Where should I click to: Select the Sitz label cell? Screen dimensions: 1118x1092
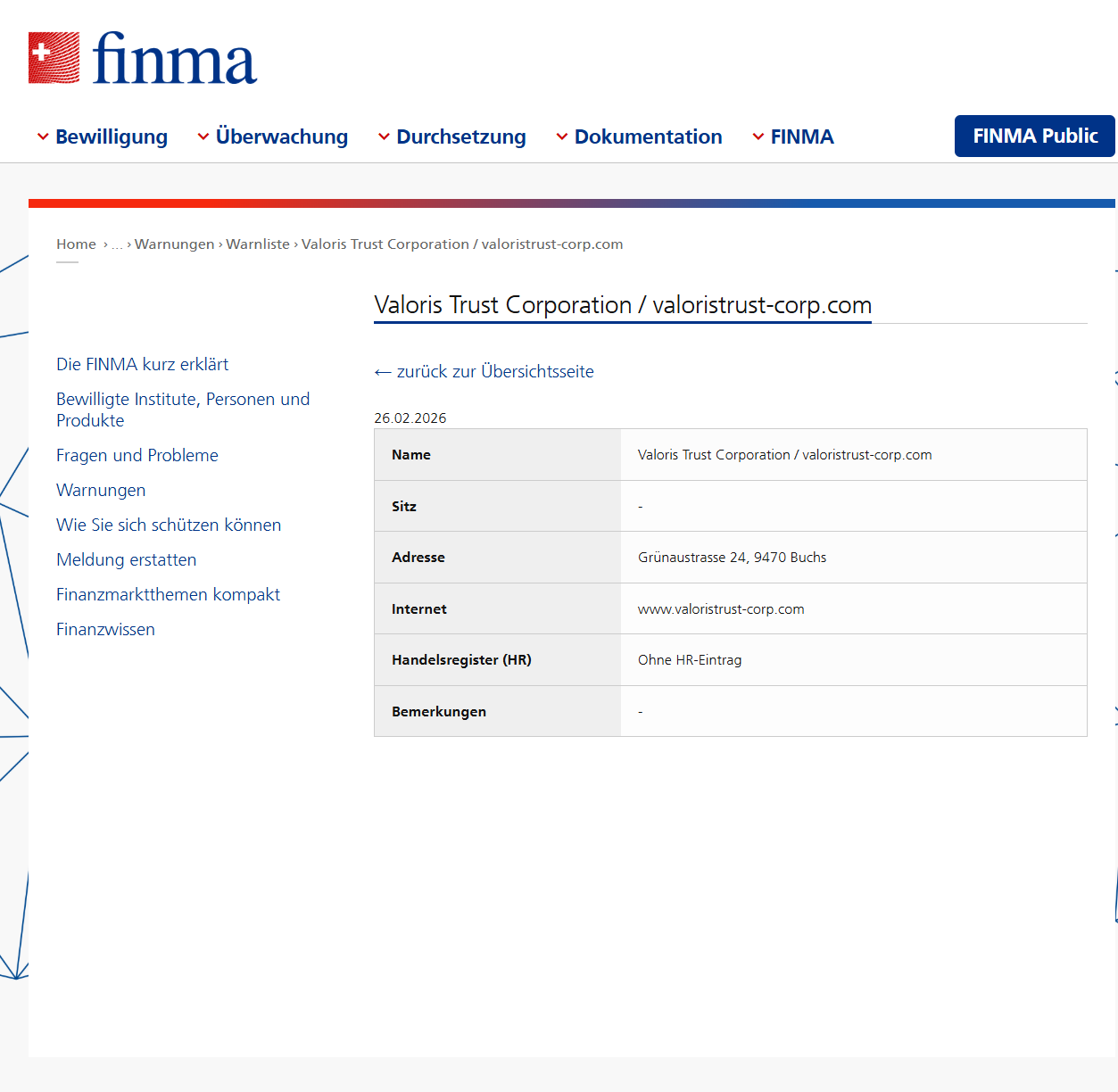498,506
